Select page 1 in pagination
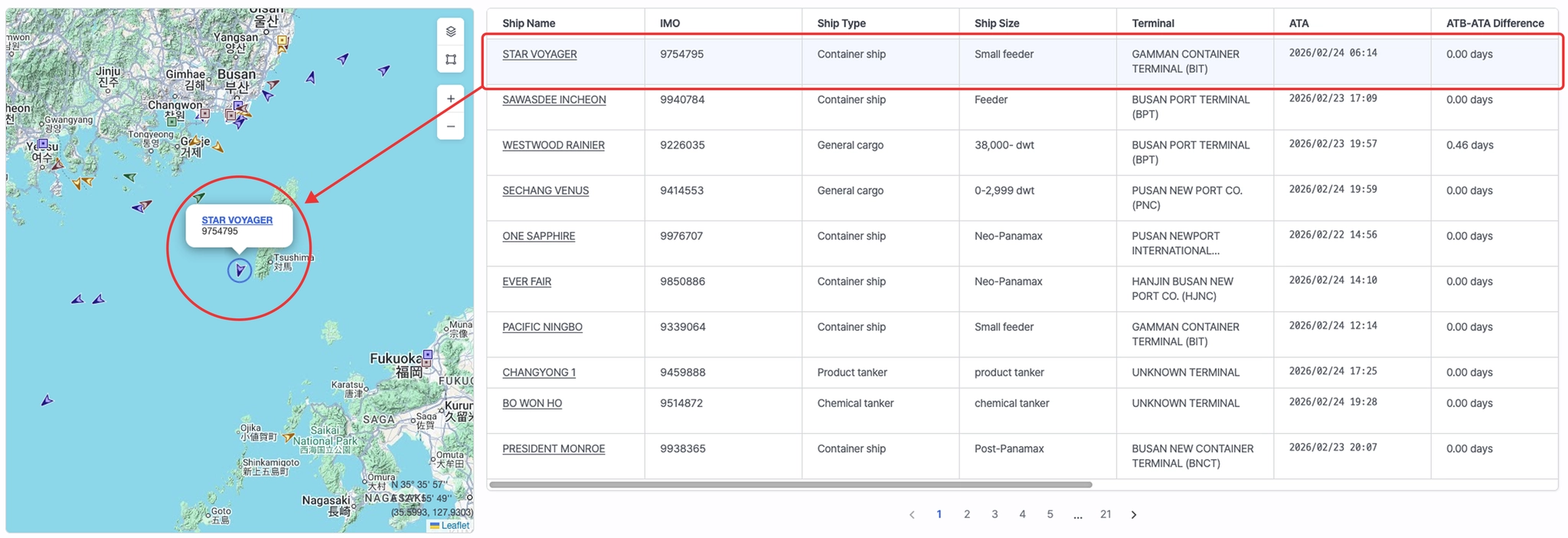 coord(939,514)
